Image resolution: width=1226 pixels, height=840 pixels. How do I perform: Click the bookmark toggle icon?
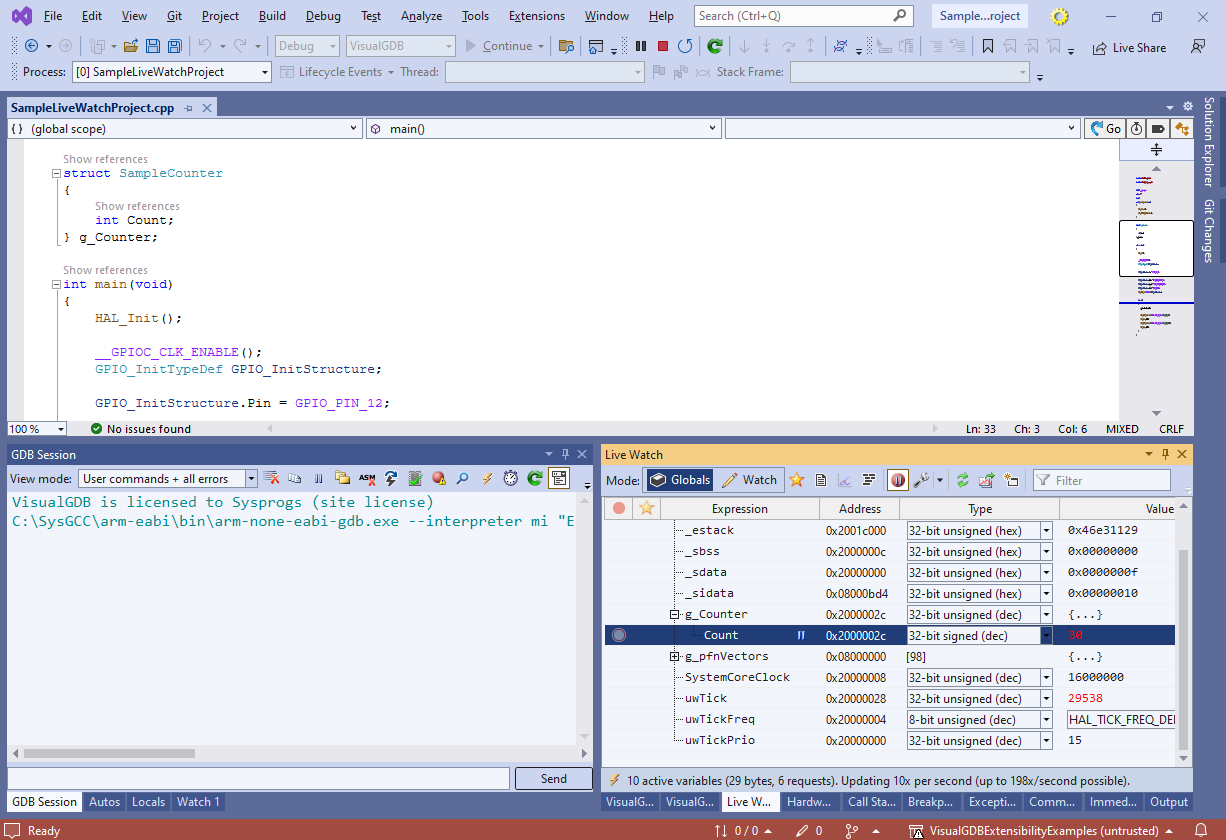click(x=988, y=46)
